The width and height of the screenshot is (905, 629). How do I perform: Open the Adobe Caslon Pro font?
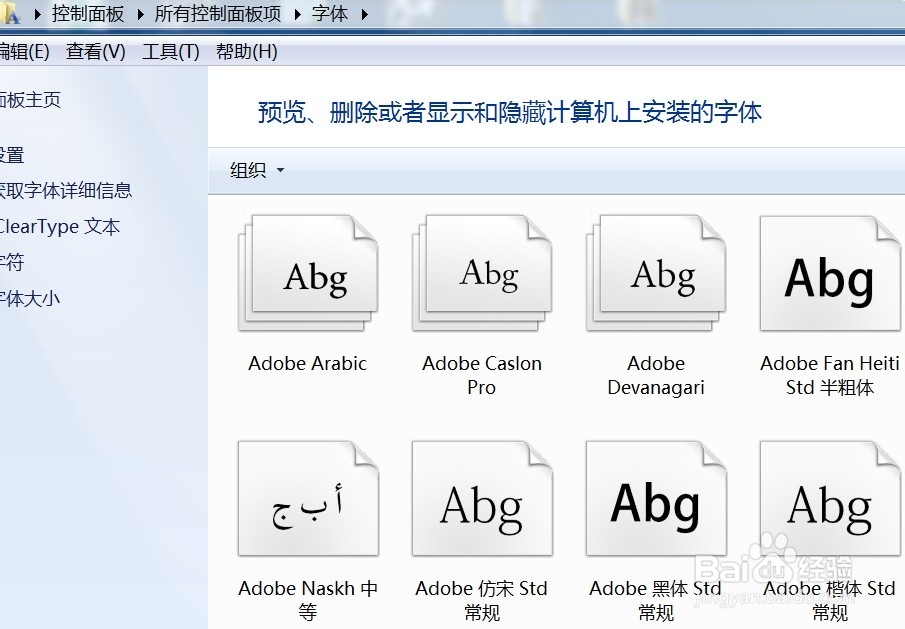click(x=481, y=272)
